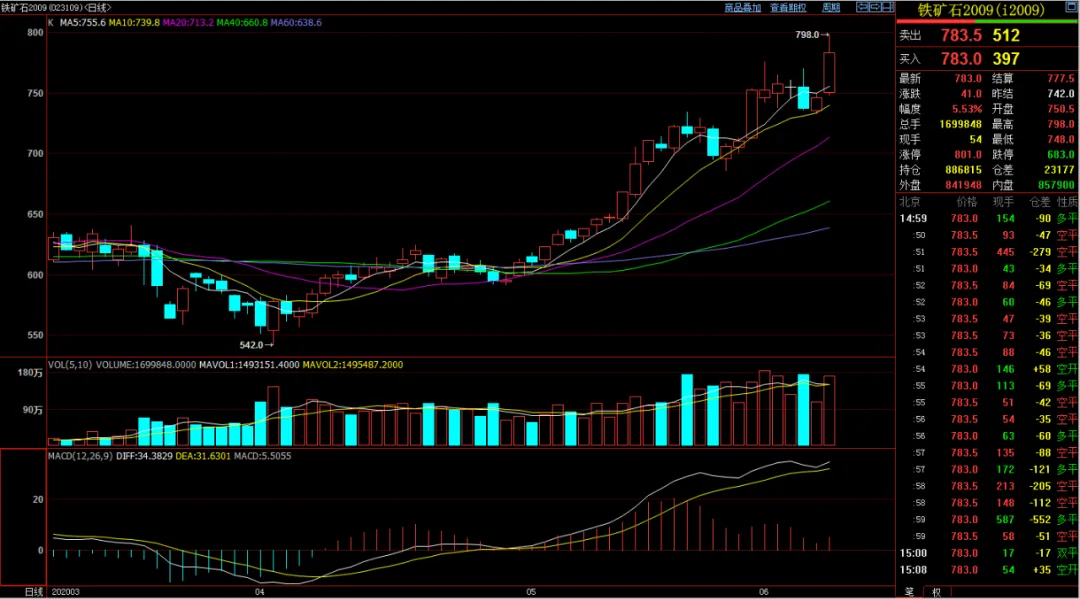Select the tick volume 587
Viewport: 1080px width, 599px height.
click(x=1006, y=519)
